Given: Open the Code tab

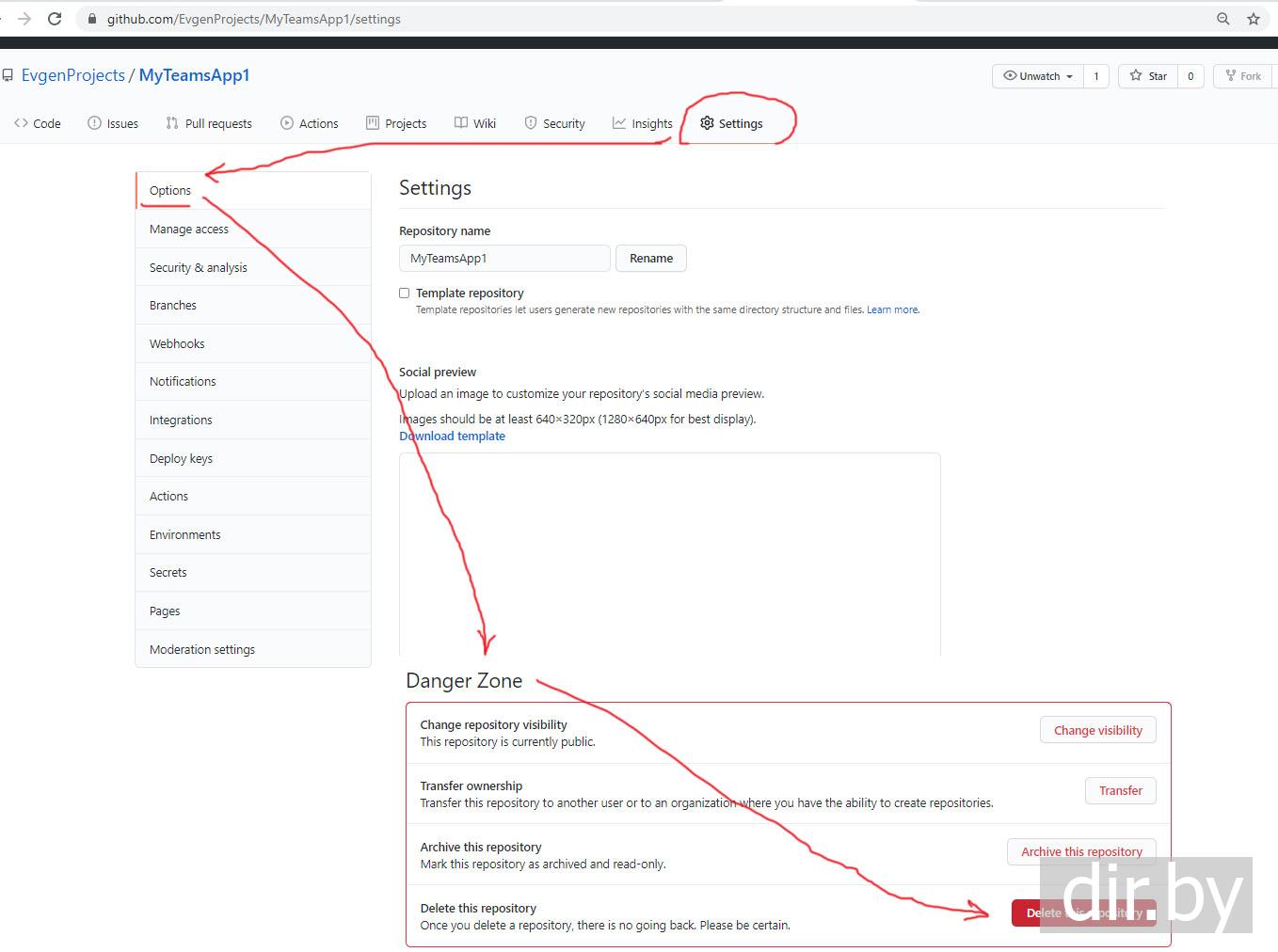Looking at the screenshot, I should click(x=38, y=123).
